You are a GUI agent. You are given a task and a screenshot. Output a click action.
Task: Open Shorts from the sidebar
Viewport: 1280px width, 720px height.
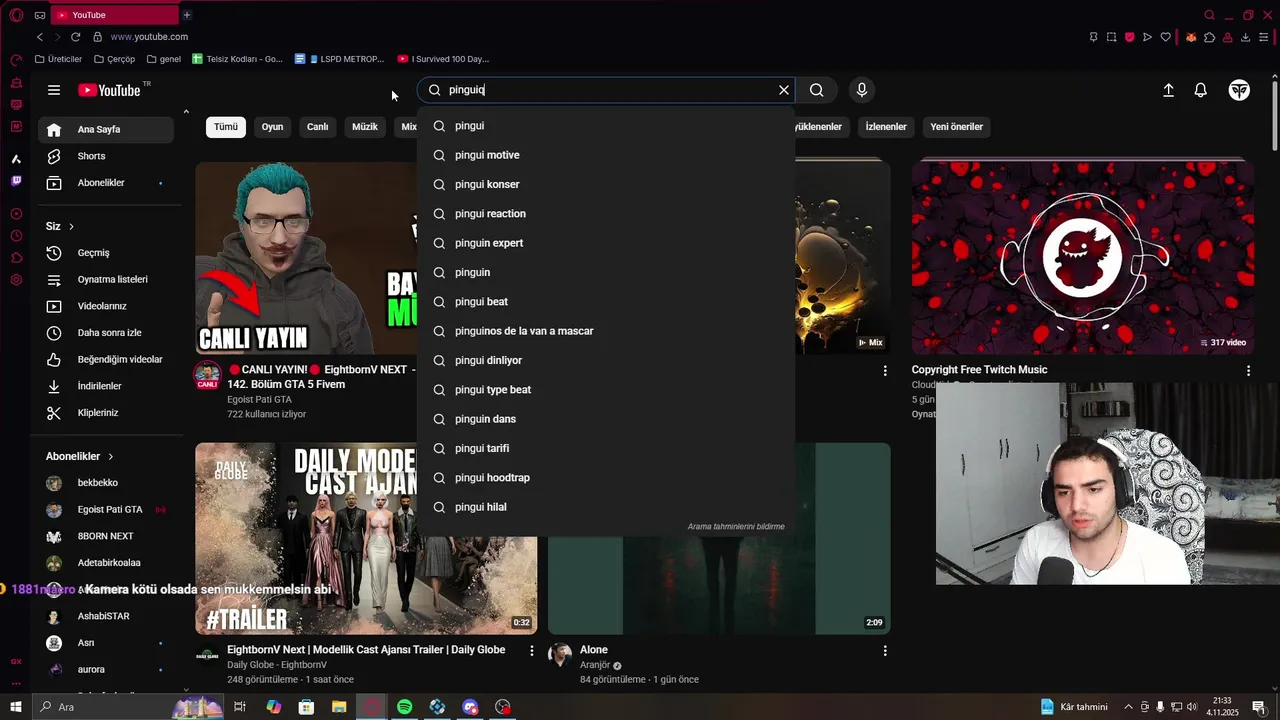coord(106,156)
